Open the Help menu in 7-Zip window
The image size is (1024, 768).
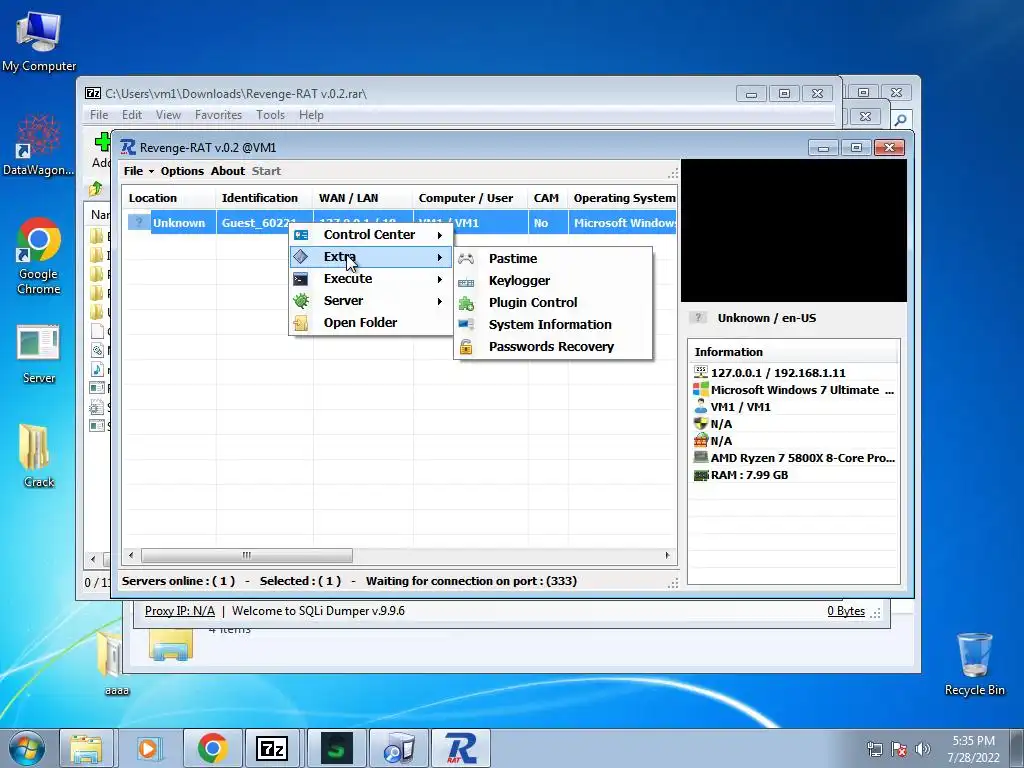311,115
